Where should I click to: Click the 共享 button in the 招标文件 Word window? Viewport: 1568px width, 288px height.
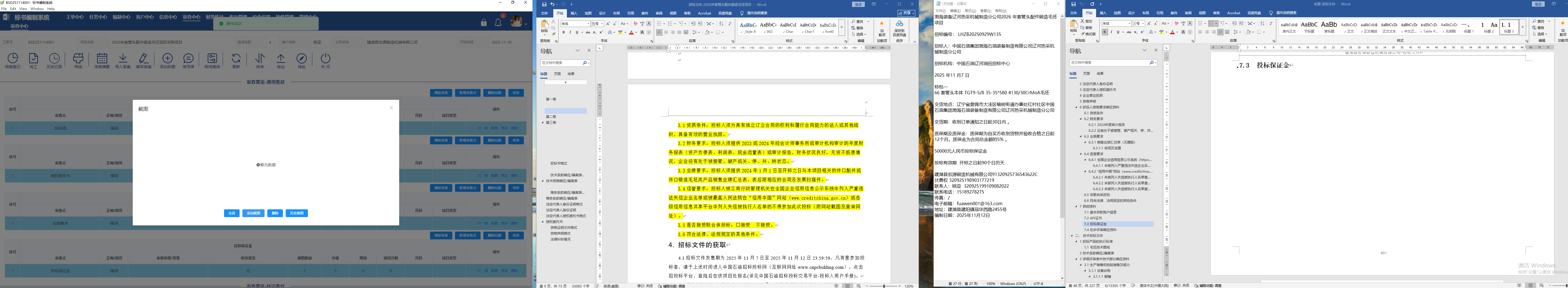[x=906, y=13]
